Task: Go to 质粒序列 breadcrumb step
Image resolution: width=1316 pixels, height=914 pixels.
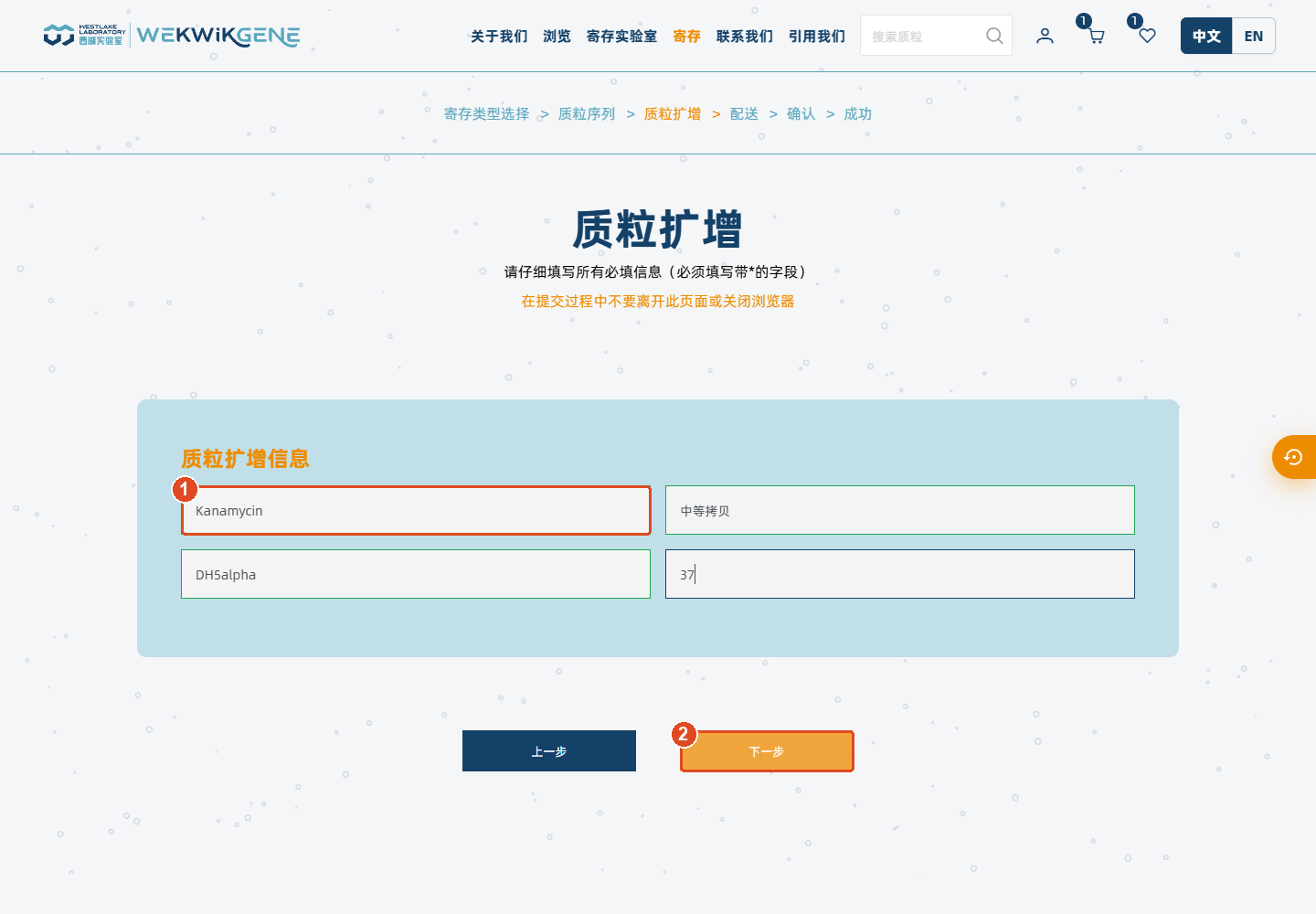Action: (587, 113)
